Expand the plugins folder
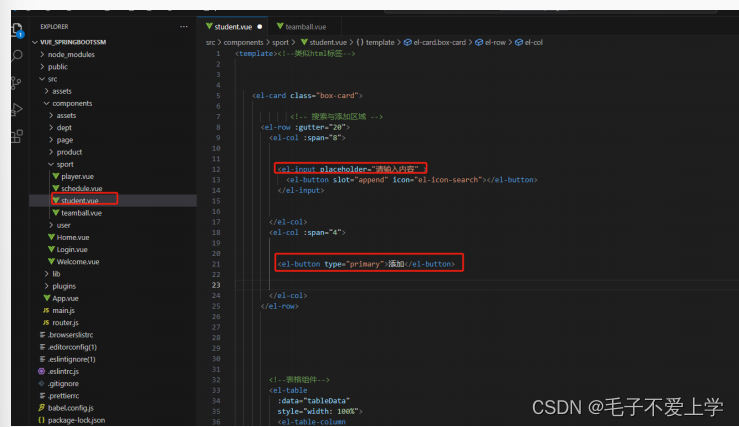 point(46,286)
